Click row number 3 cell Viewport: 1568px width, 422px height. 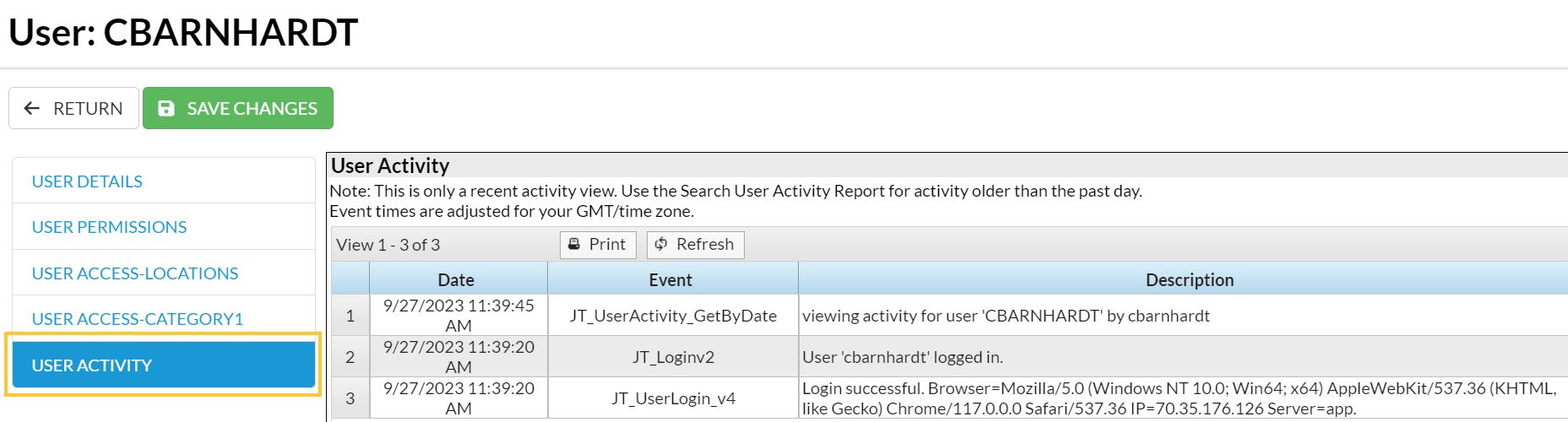350,398
